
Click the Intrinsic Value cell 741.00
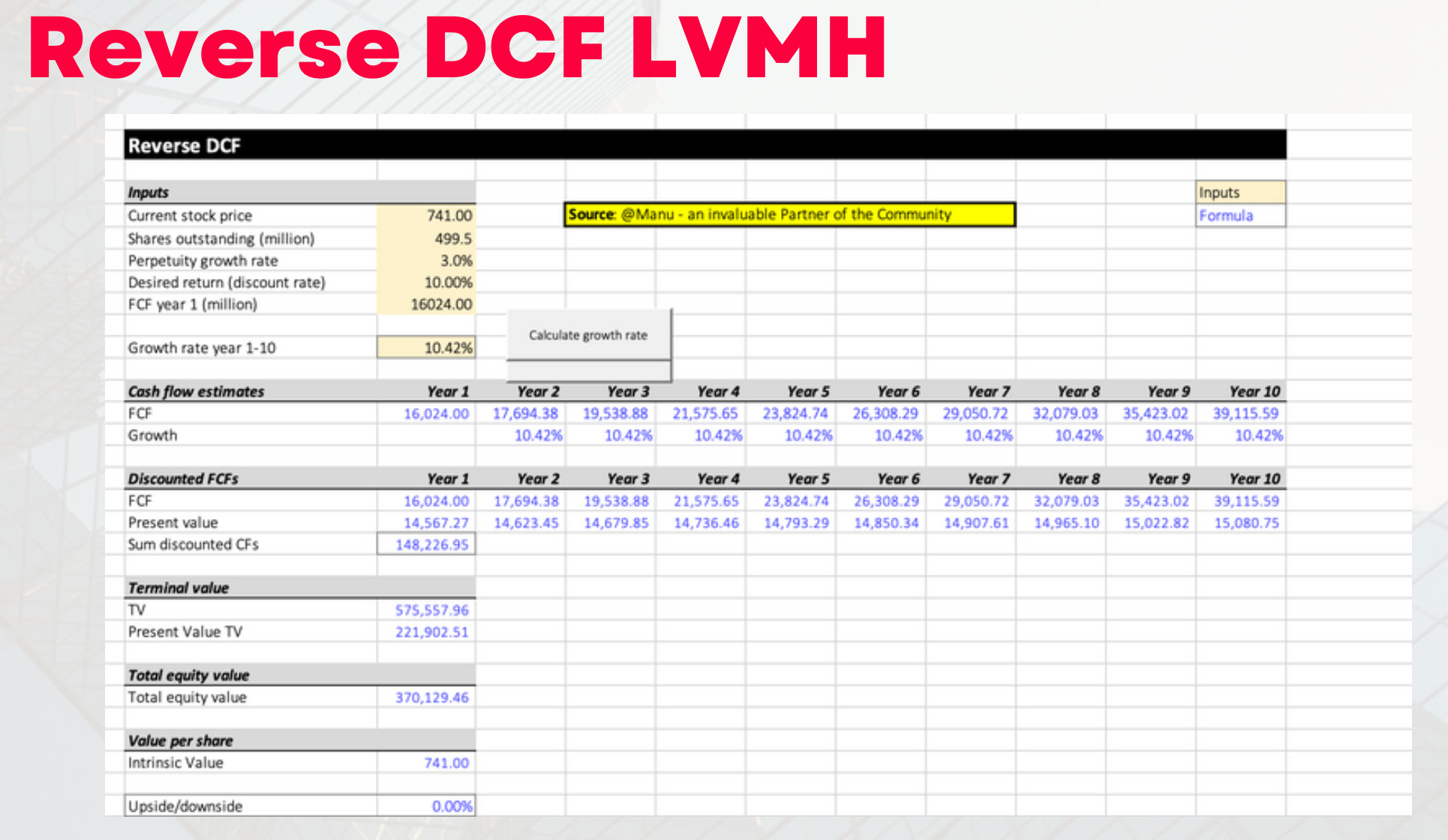(426, 762)
